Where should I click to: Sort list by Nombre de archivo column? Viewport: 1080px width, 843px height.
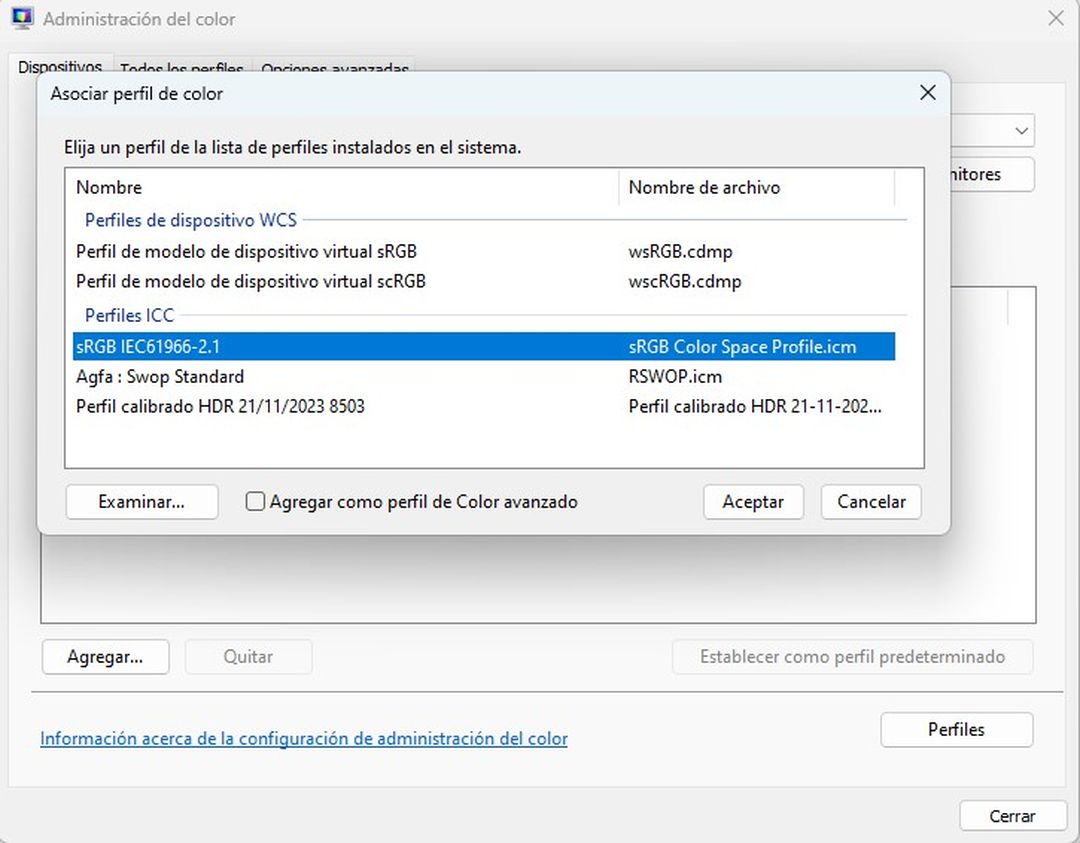pos(705,187)
